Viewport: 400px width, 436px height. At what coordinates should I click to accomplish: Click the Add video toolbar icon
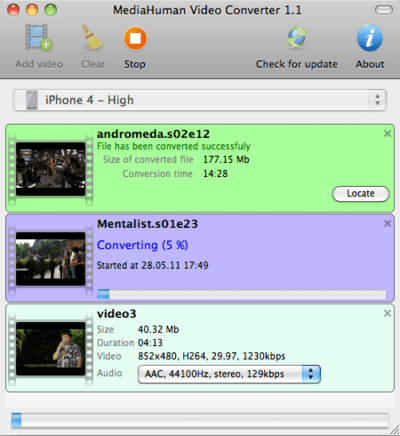click(x=39, y=38)
